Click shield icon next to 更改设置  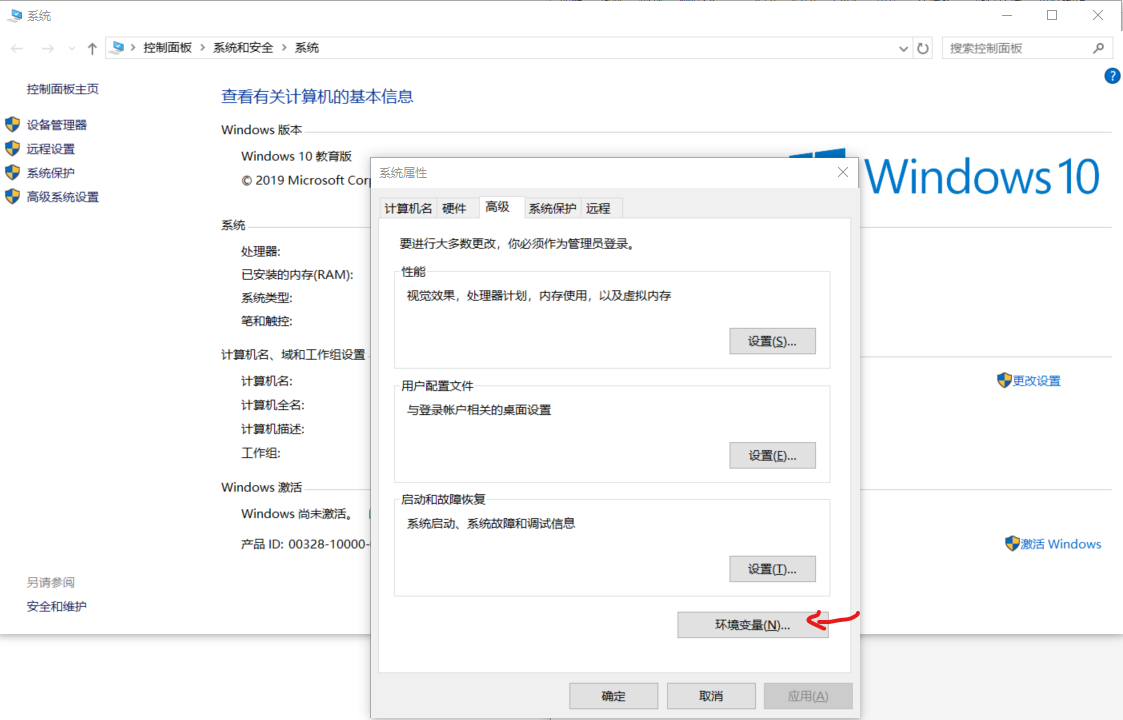(1004, 380)
